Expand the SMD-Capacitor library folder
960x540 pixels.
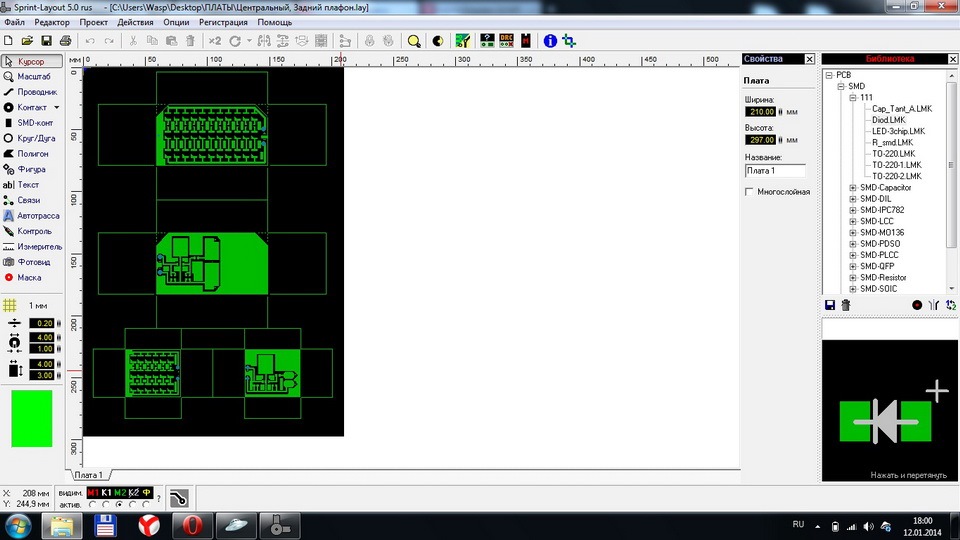pos(853,188)
